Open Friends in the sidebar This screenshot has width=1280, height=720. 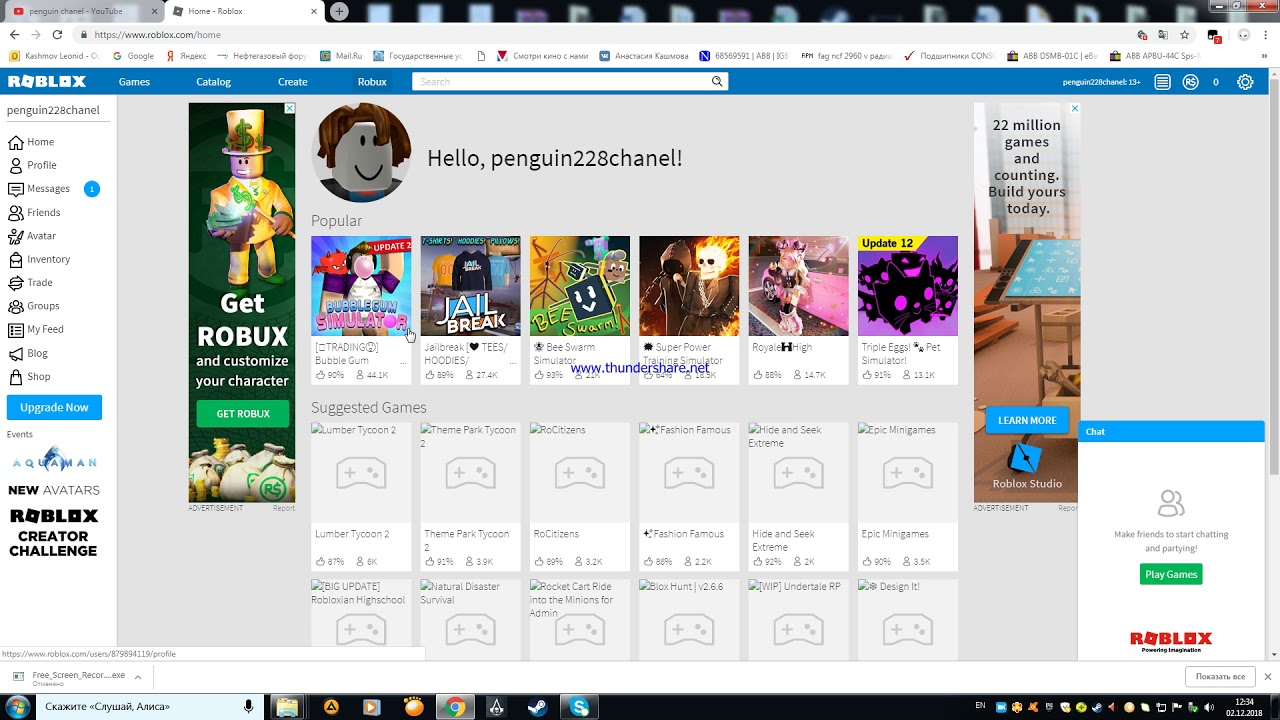point(43,212)
